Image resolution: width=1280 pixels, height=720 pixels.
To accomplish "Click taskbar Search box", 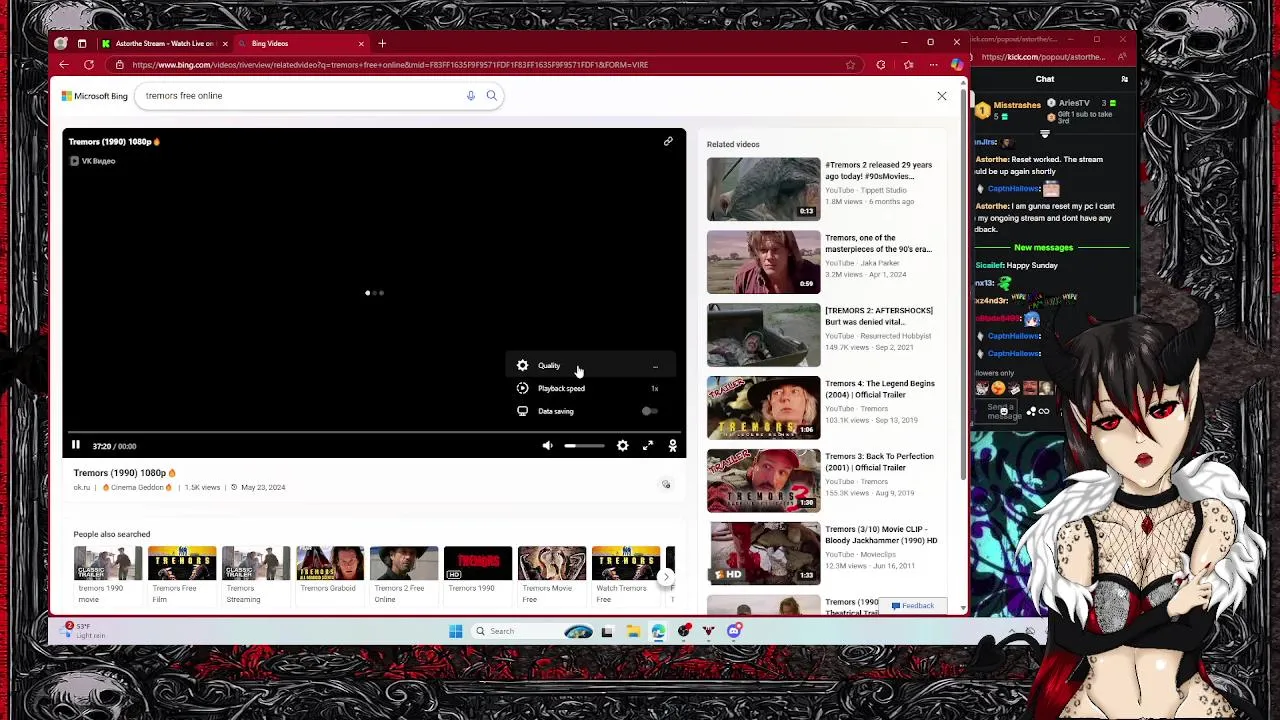I will (532, 631).
